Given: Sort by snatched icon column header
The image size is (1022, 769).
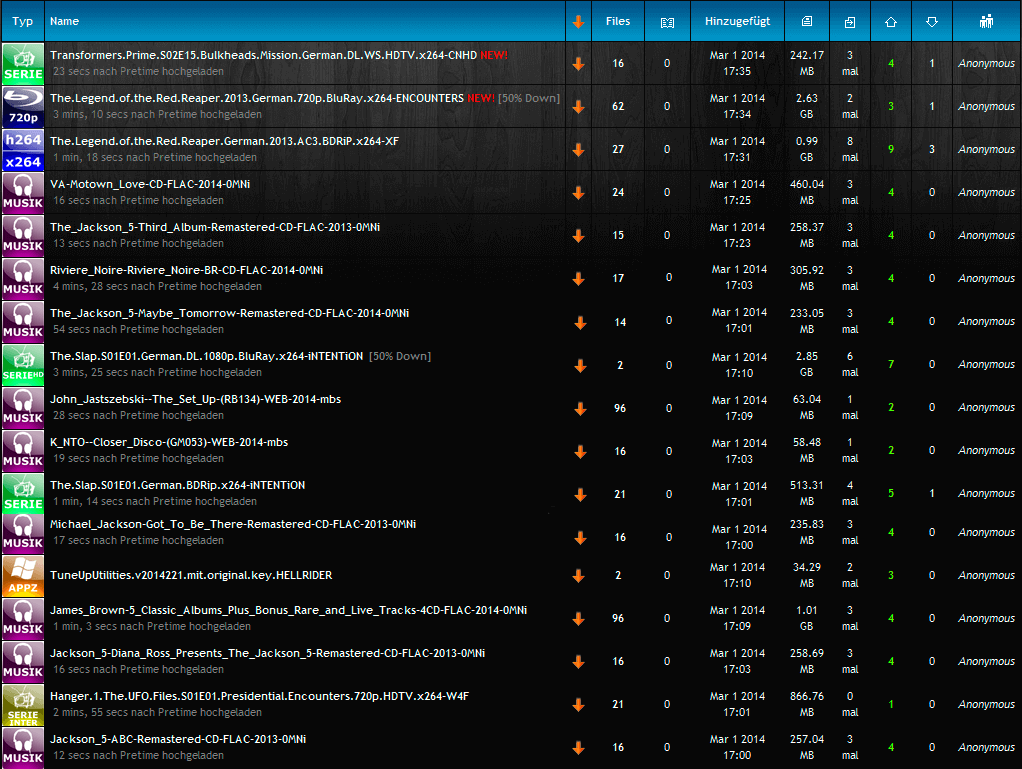Looking at the screenshot, I should click(x=850, y=22).
